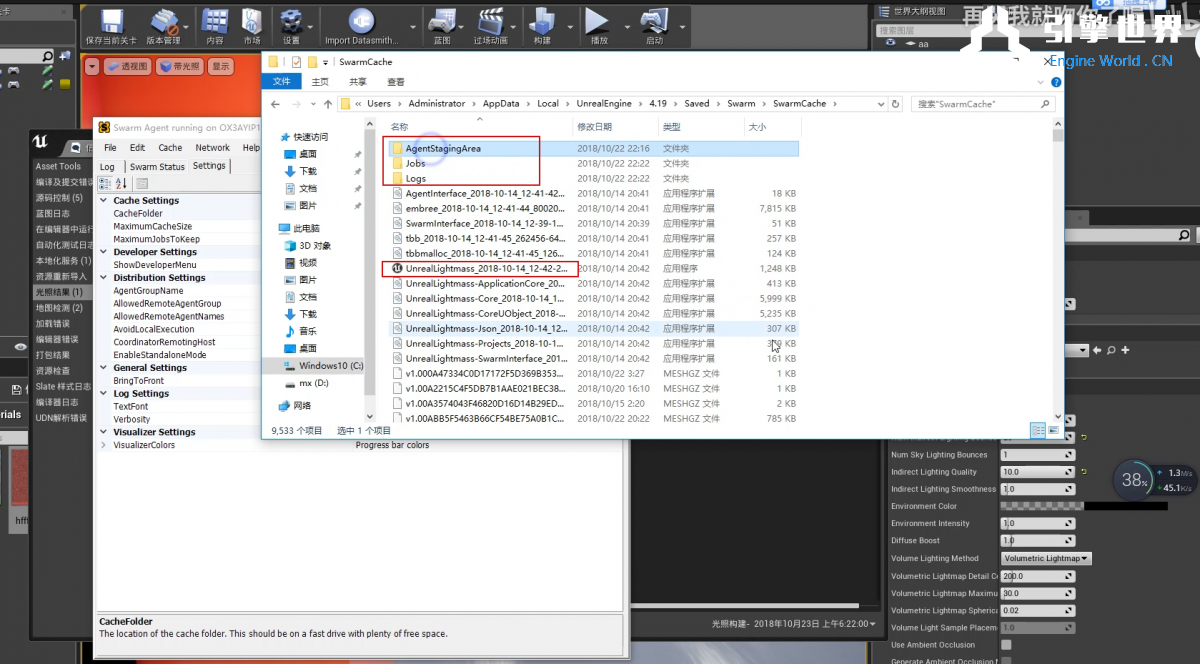Screen dimensions: 1200x664
Task: Select 光照结果 (1) message log category
Action: (x=59, y=292)
